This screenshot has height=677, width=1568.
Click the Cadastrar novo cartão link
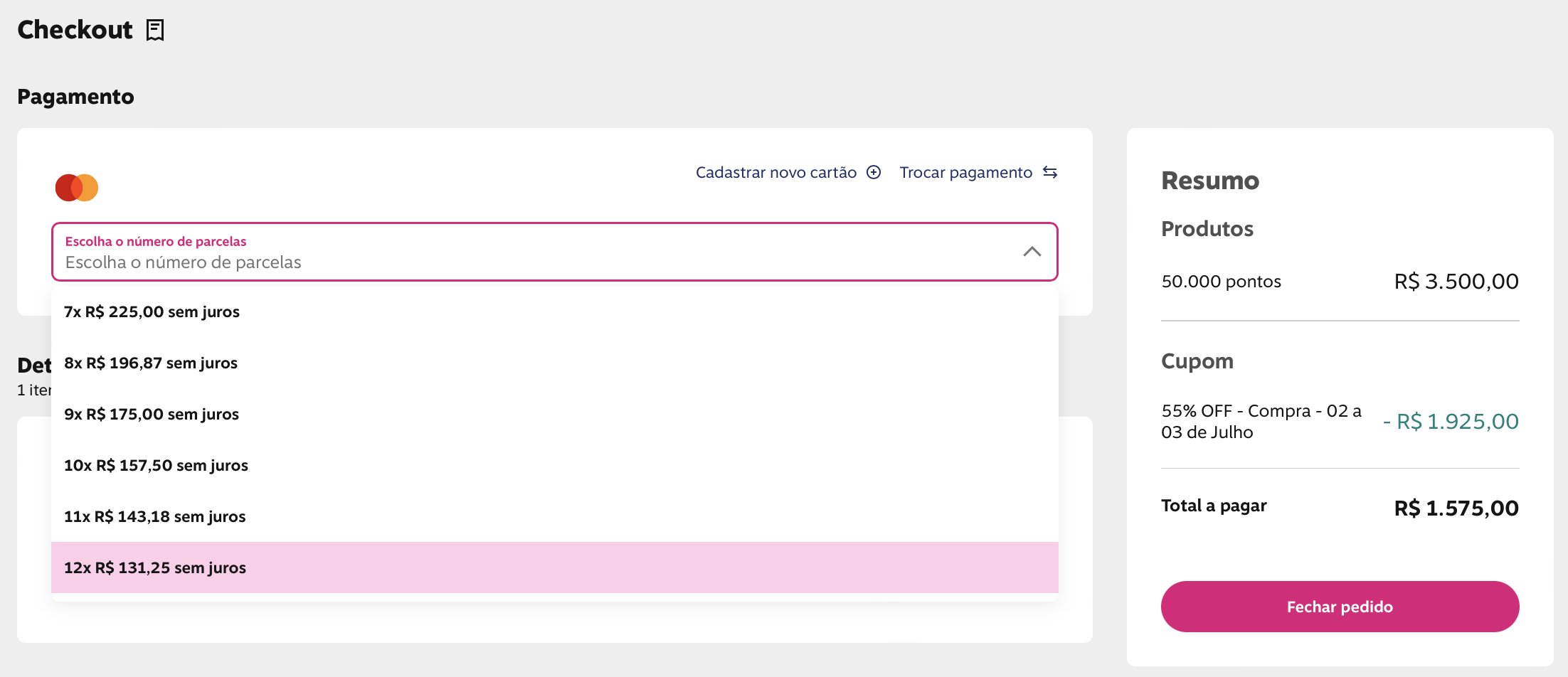776,172
